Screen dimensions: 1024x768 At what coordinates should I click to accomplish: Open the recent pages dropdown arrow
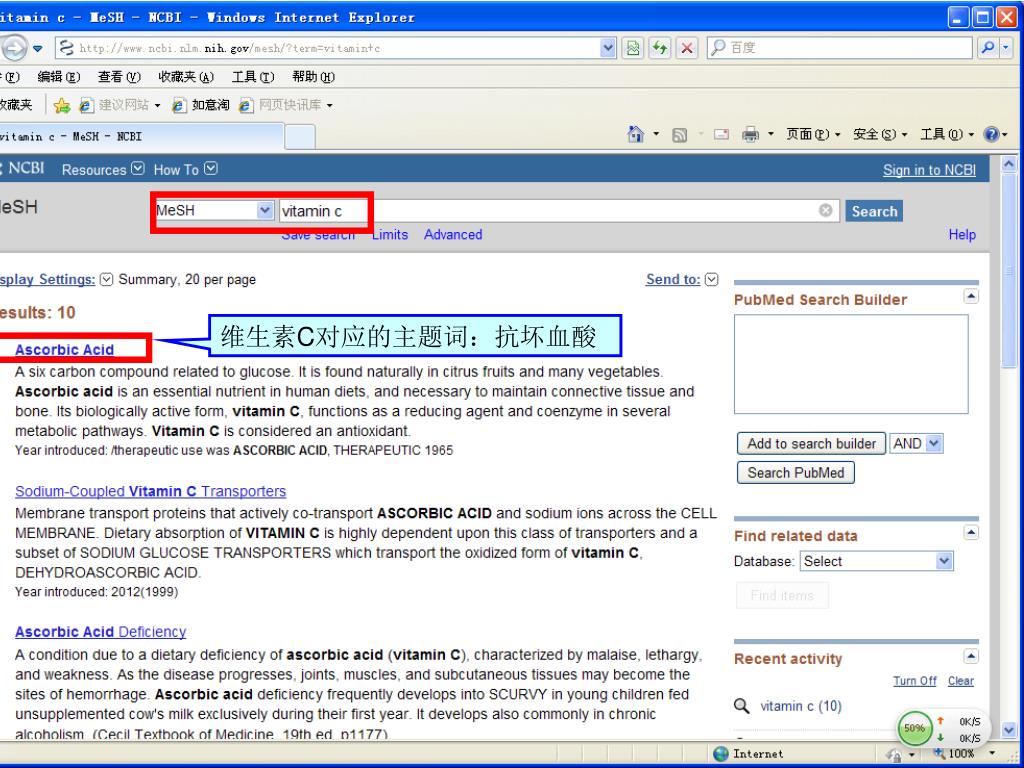(38, 48)
